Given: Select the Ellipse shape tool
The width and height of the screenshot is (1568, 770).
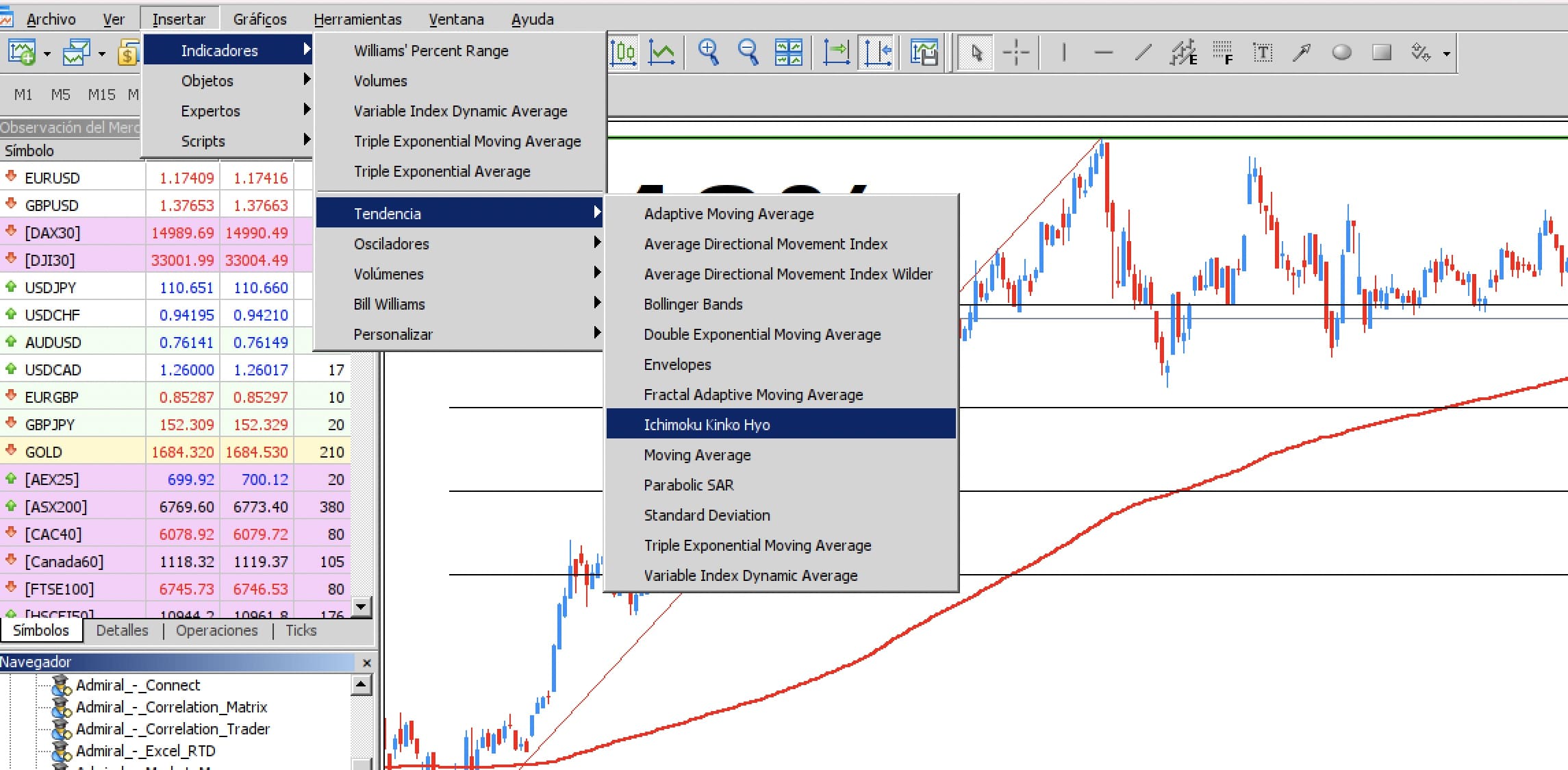Looking at the screenshot, I should [x=1341, y=51].
